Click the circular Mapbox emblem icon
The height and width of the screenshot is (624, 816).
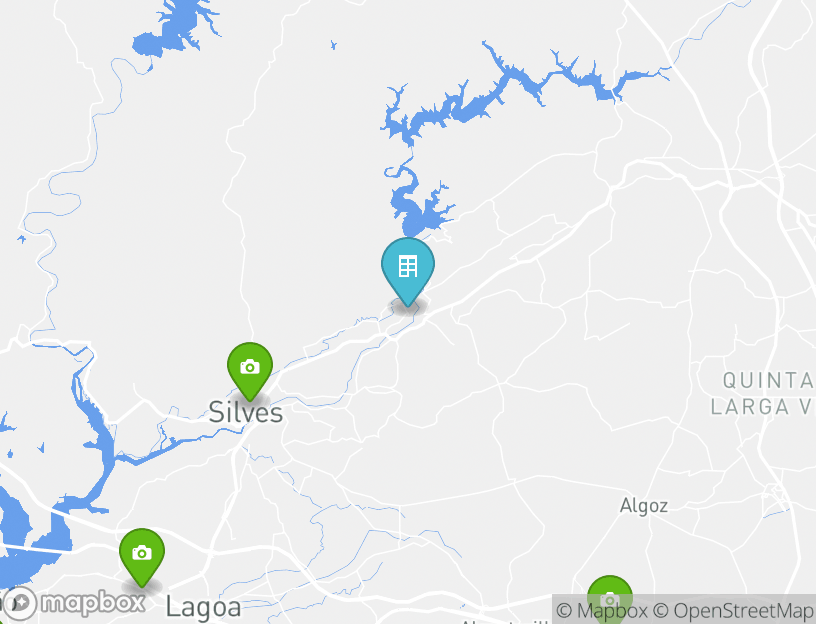[19, 604]
